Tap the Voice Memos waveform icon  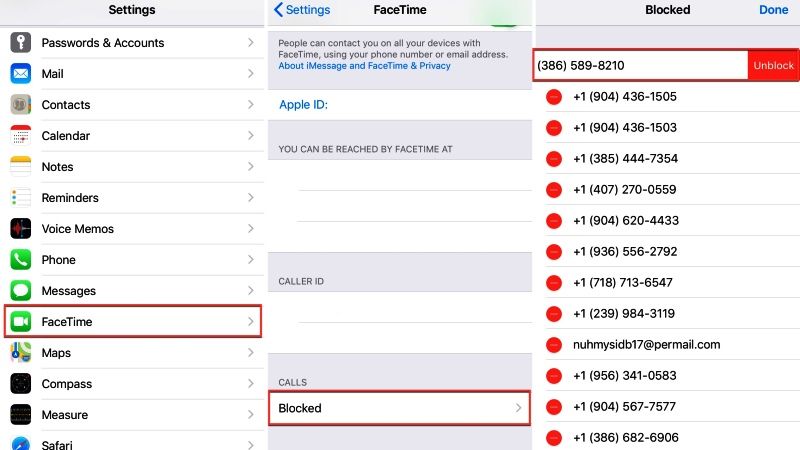pos(20,229)
